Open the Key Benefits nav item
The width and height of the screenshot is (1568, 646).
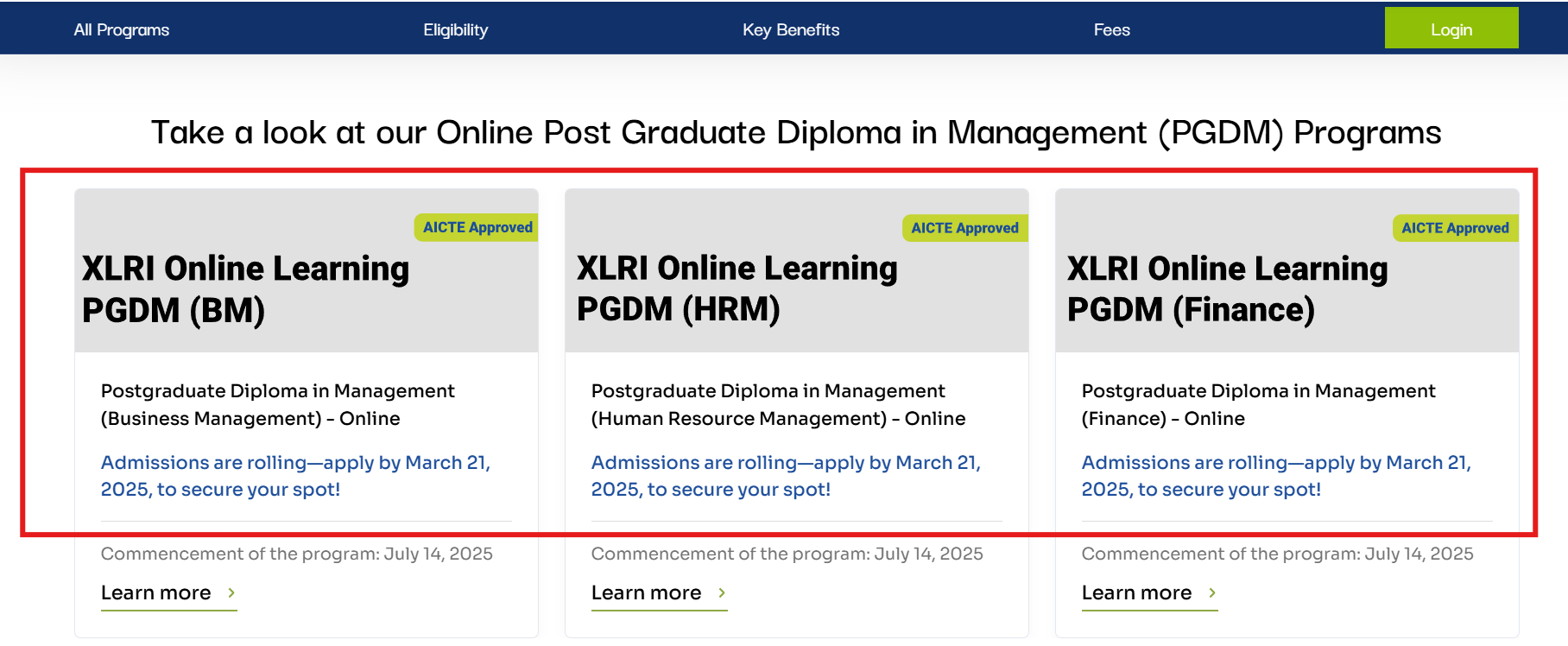(791, 30)
